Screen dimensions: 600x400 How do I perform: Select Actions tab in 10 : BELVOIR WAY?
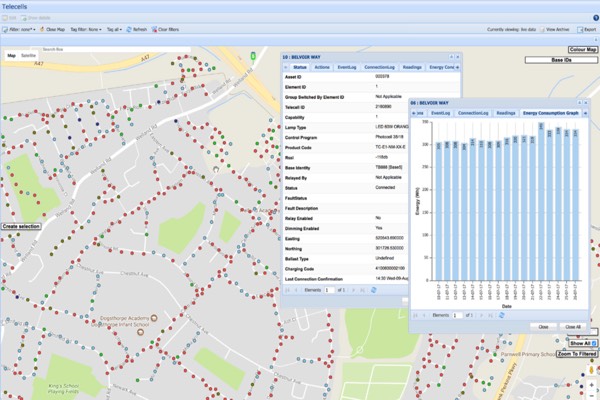click(x=322, y=67)
